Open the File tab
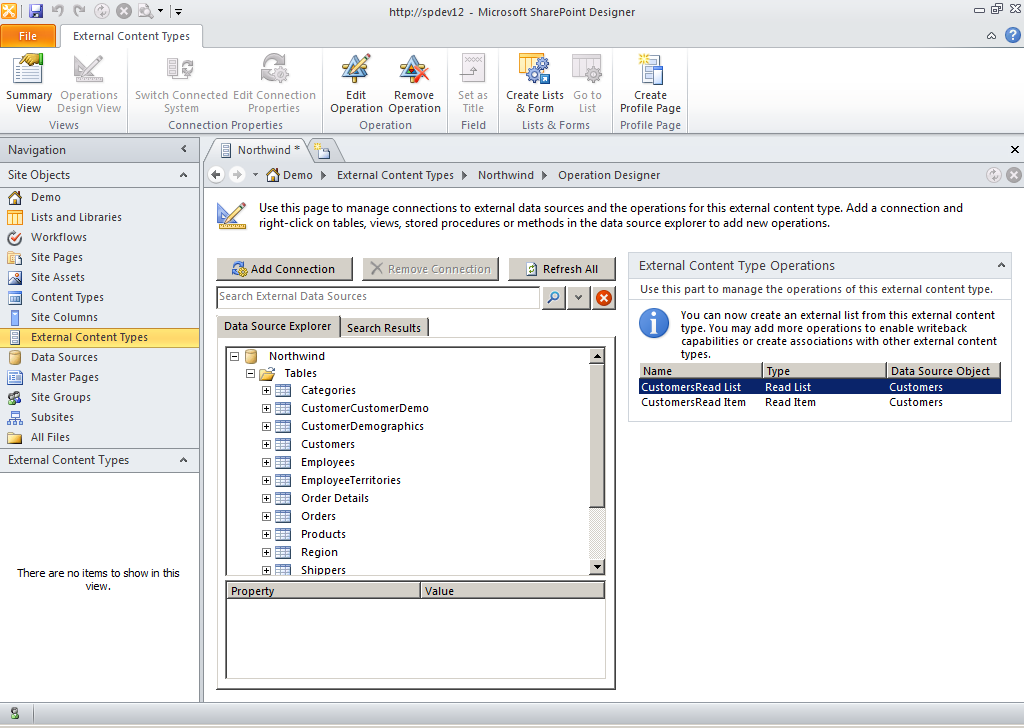Image resolution: width=1024 pixels, height=728 pixels. click(x=28, y=36)
